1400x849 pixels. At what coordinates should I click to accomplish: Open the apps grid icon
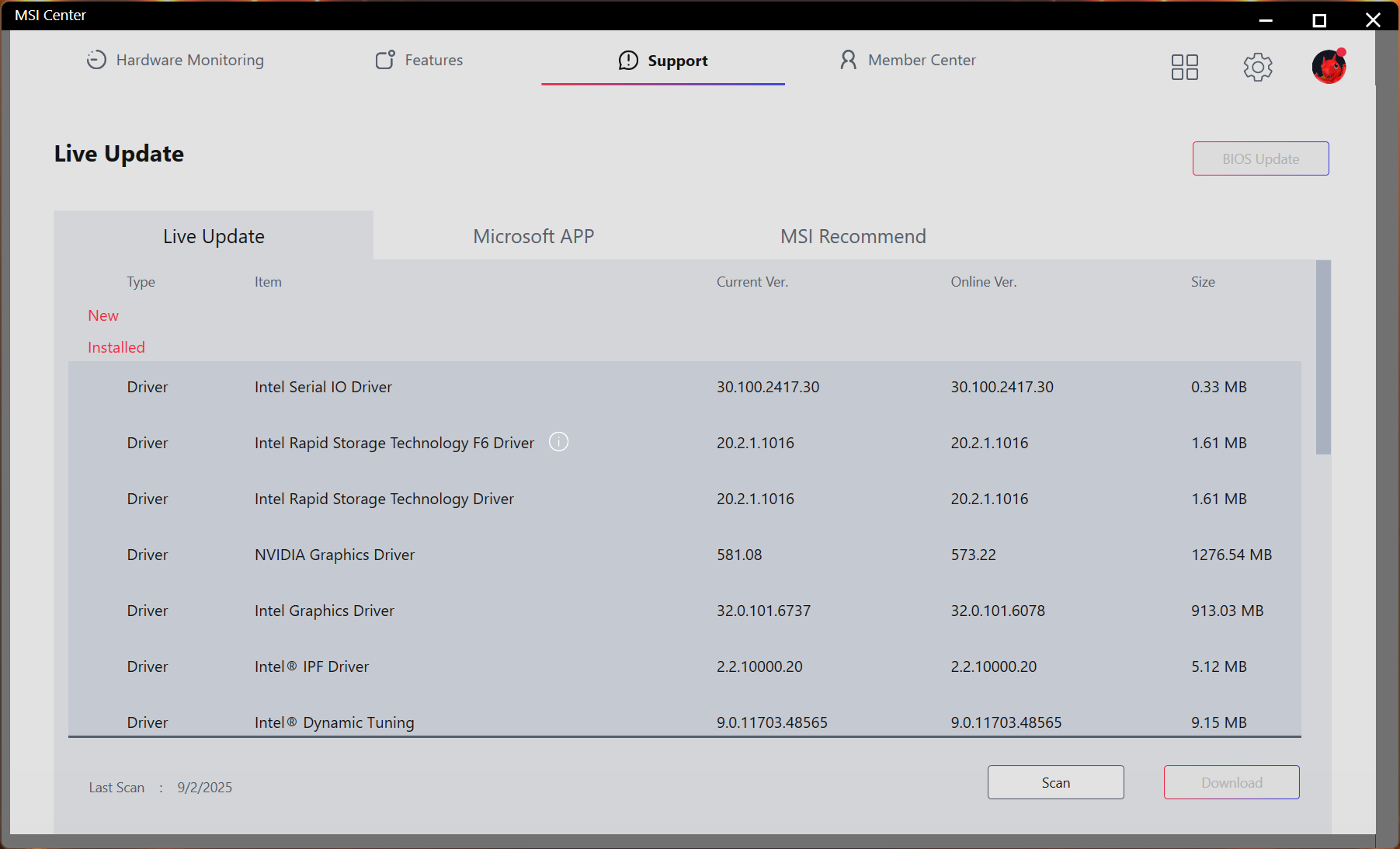[x=1184, y=68]
